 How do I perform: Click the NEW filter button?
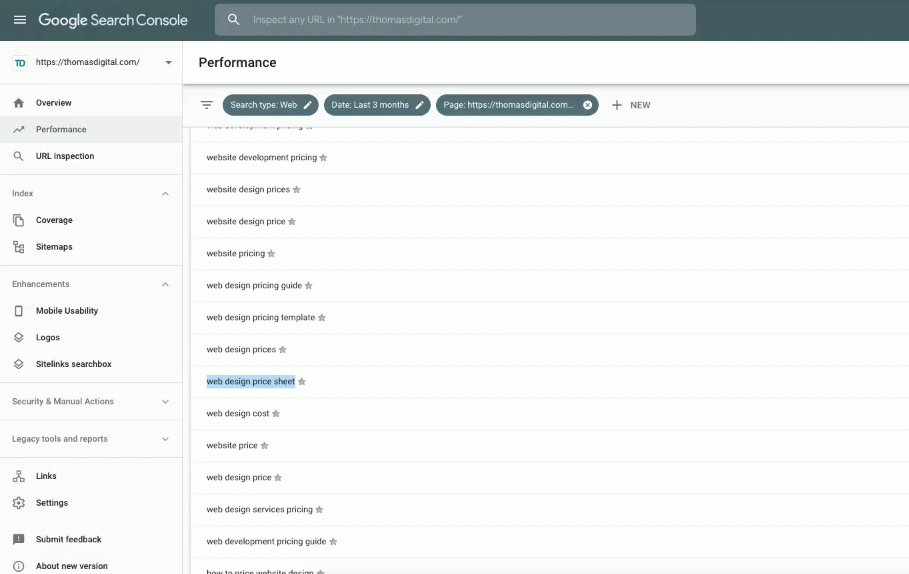coord(631,105)
